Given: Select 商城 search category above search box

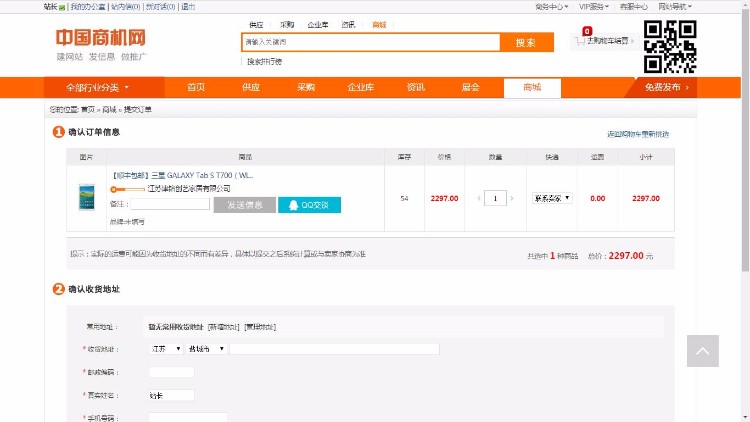Looking at the screenshot, I should [379, 25].
